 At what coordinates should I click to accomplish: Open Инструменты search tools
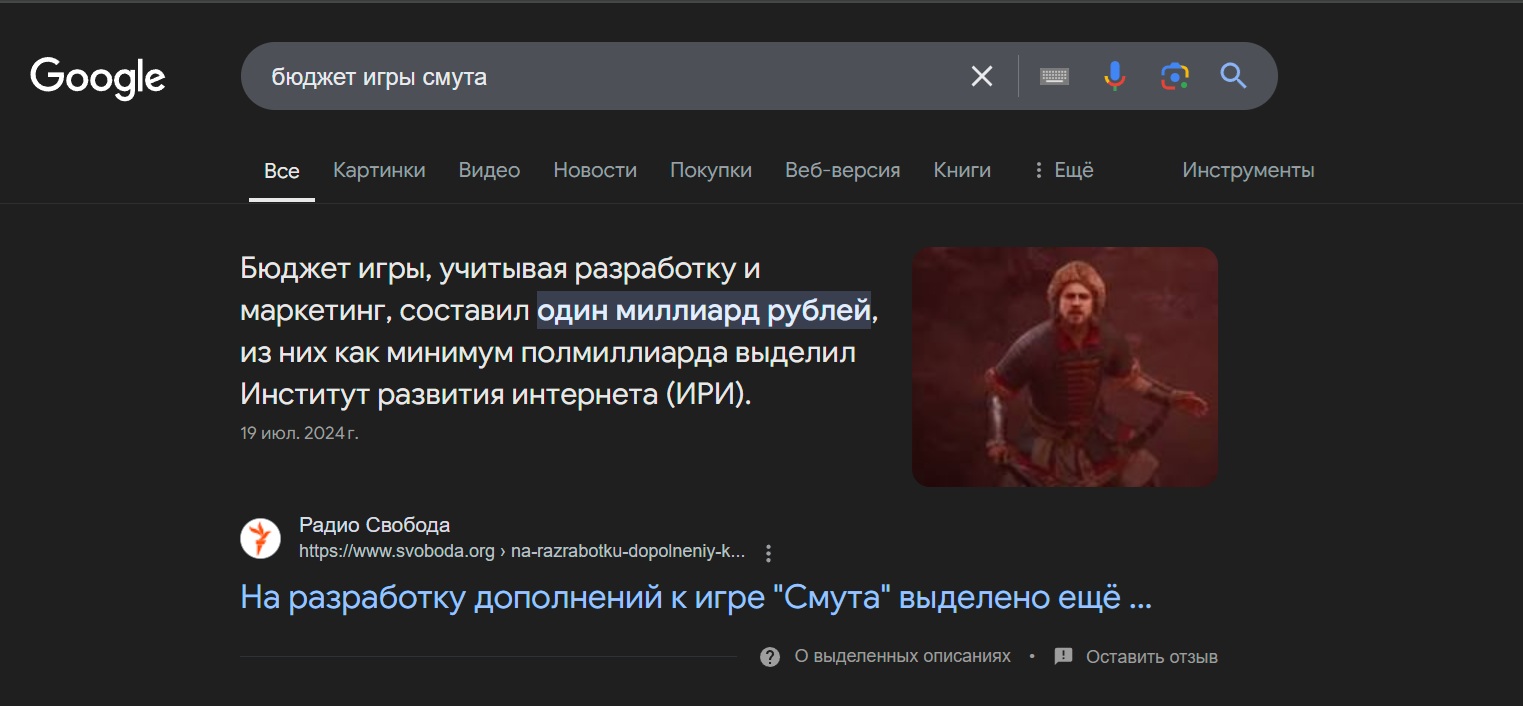1248,171
